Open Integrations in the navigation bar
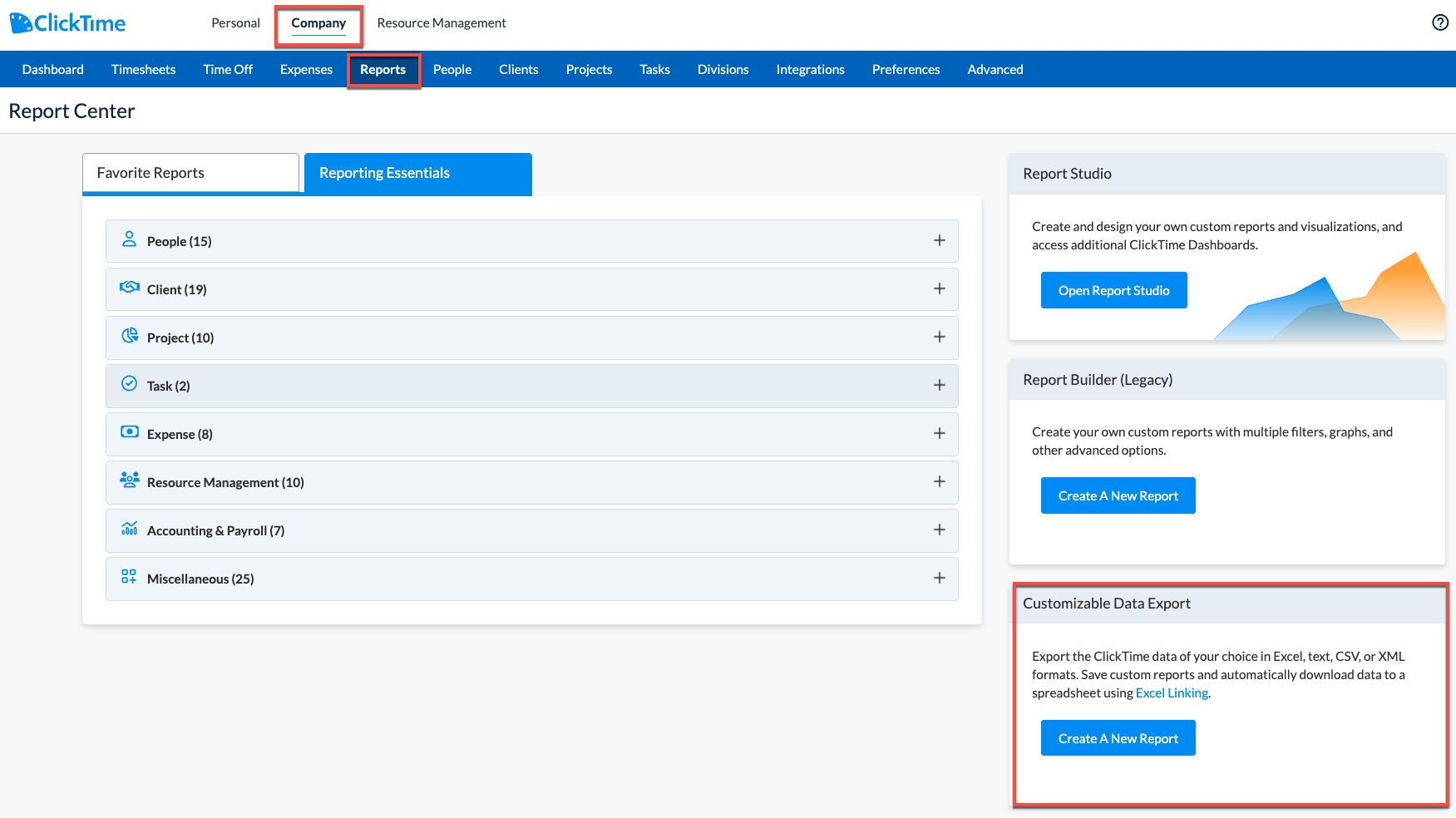Screen dimensions: 1456x818 811,70
